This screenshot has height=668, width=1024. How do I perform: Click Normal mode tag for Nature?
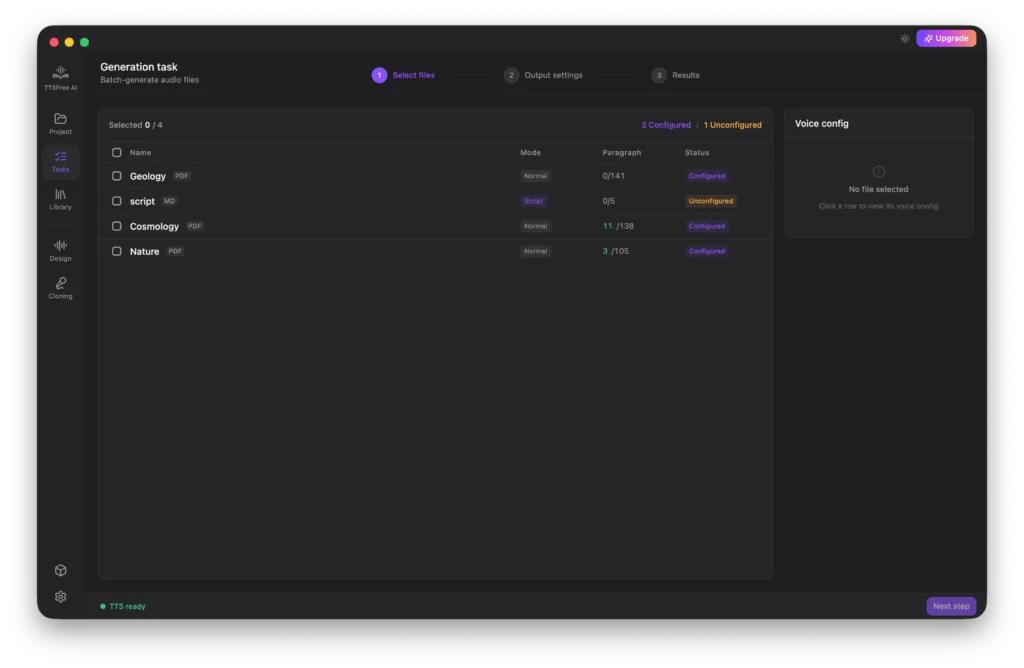click(x=535, y=251)
